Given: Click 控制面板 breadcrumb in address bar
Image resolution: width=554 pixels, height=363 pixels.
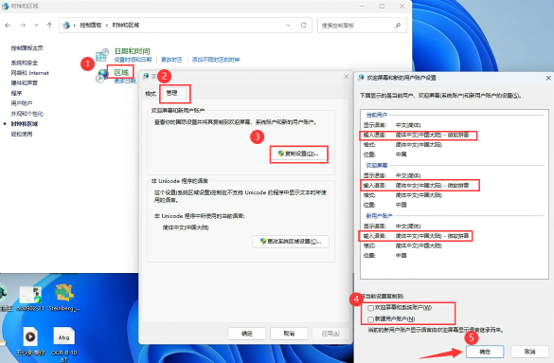Looking at the screenshot, I should [90, 25].
